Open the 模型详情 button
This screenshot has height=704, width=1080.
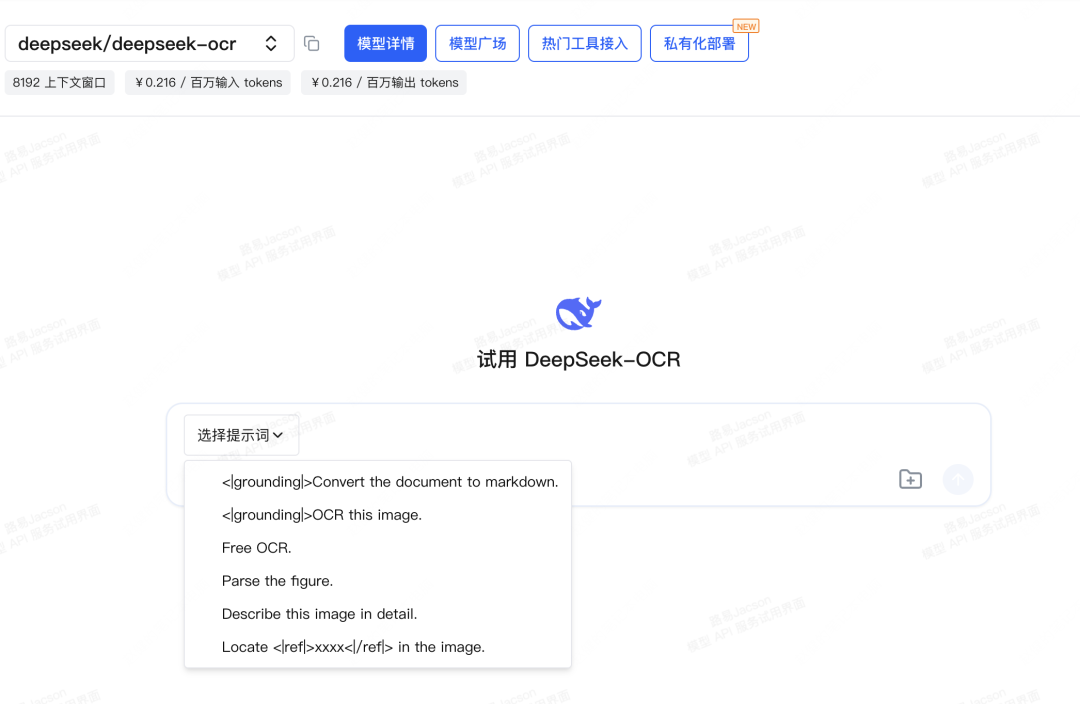coord(386,43)
